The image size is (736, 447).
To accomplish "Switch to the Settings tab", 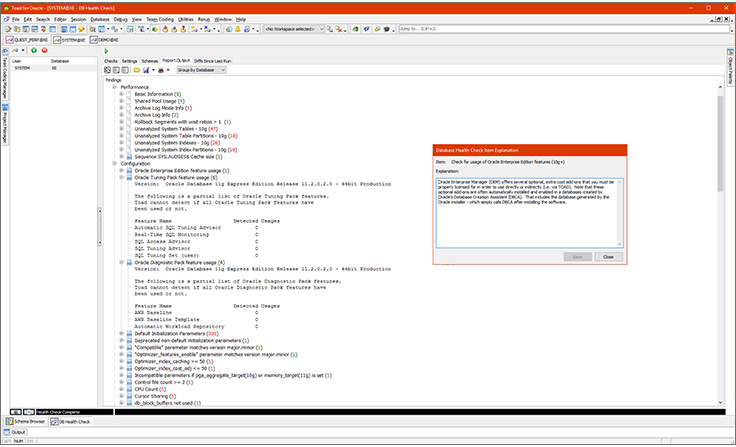I will click(x=130, y=61).
